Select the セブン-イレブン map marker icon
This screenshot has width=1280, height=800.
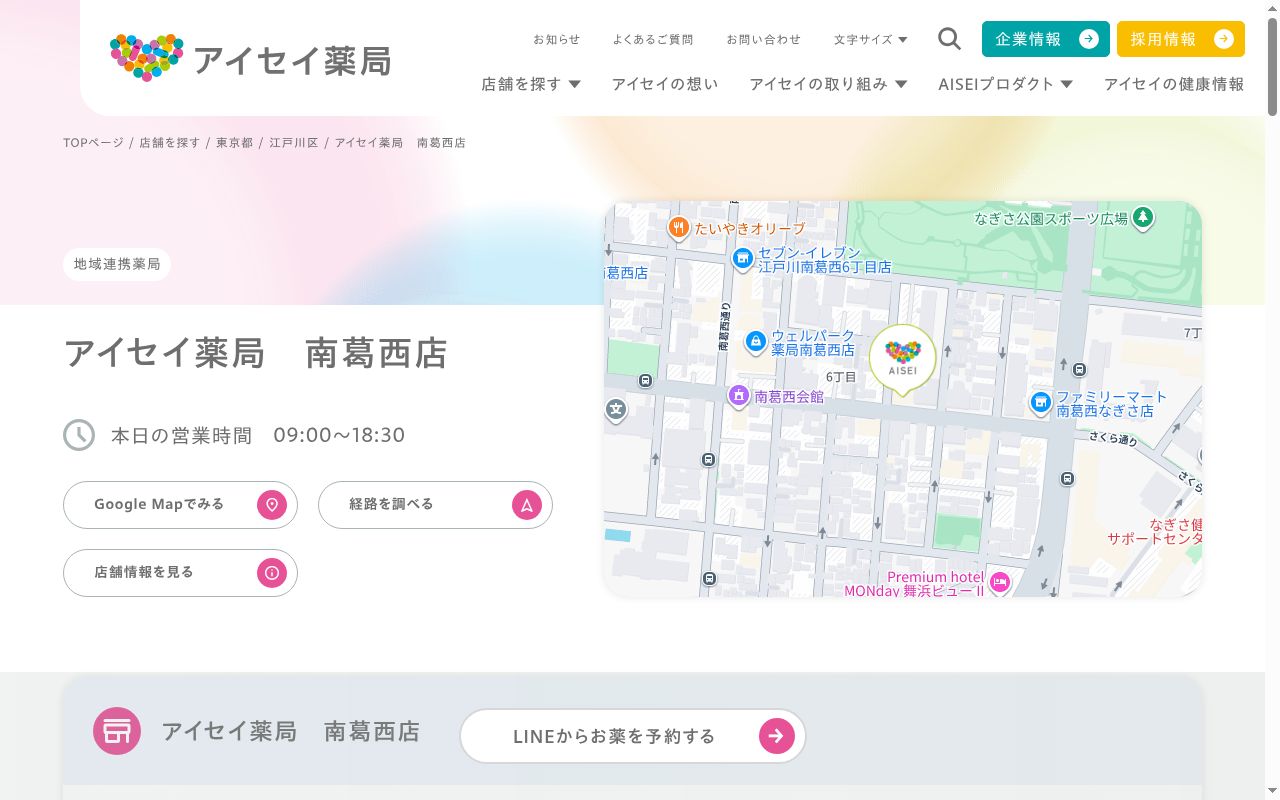742,260
